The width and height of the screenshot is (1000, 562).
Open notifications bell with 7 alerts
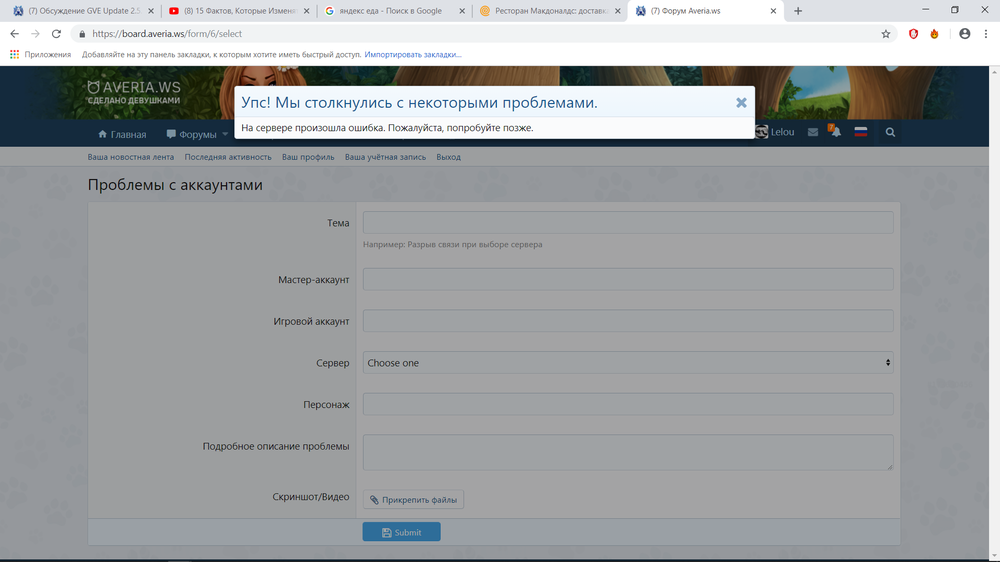point(835,132)
